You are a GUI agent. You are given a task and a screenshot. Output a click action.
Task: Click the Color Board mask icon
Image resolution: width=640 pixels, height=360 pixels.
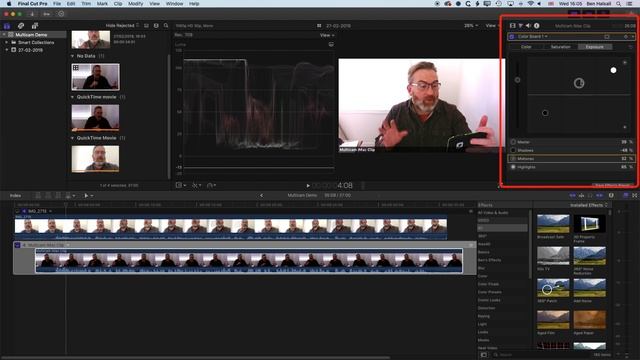pos(607,36)
